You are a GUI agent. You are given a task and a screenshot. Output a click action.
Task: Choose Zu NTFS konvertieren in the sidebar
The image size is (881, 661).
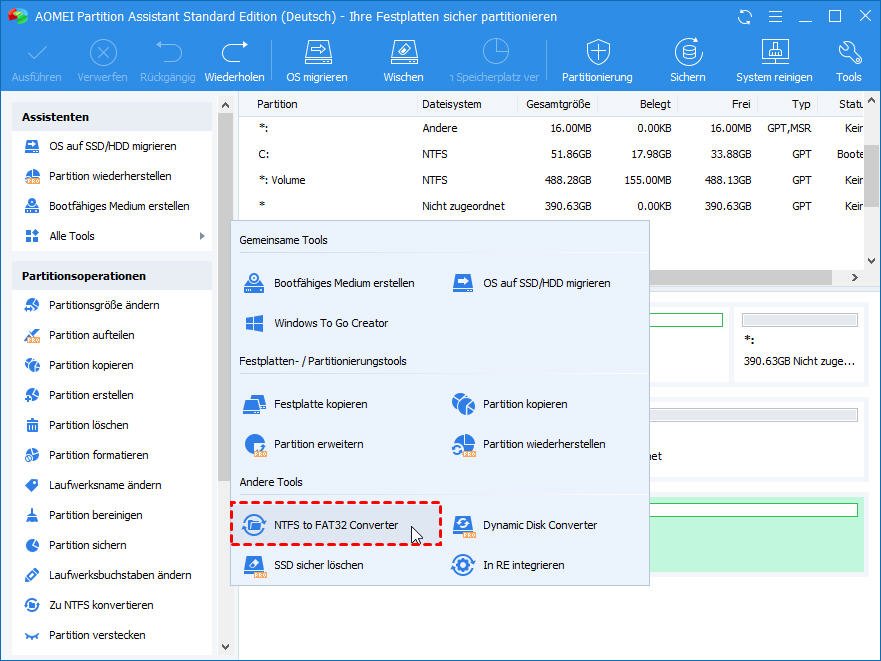[112, 605]
